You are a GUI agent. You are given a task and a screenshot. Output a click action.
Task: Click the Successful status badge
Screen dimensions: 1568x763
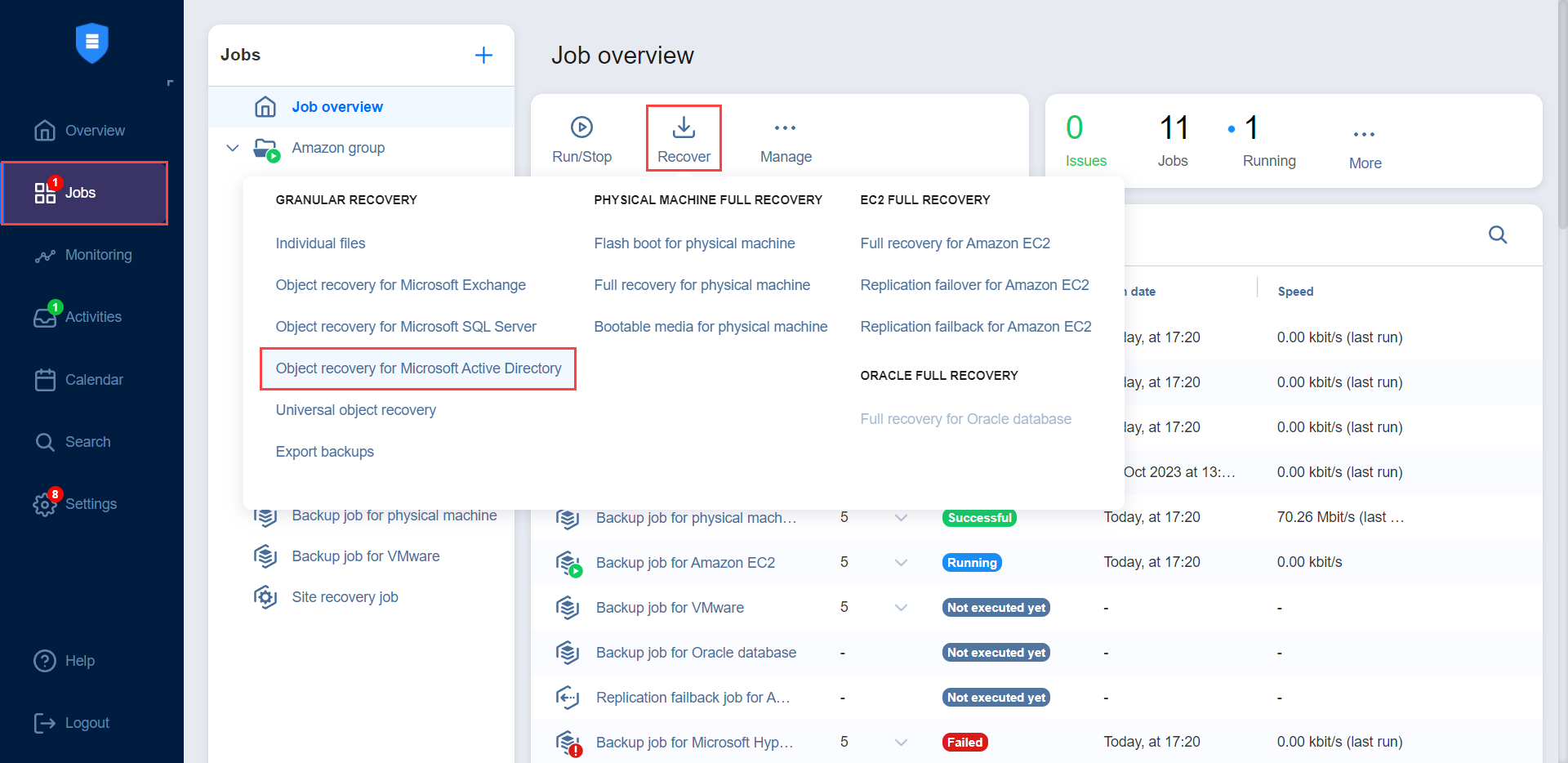coord(979,518)
